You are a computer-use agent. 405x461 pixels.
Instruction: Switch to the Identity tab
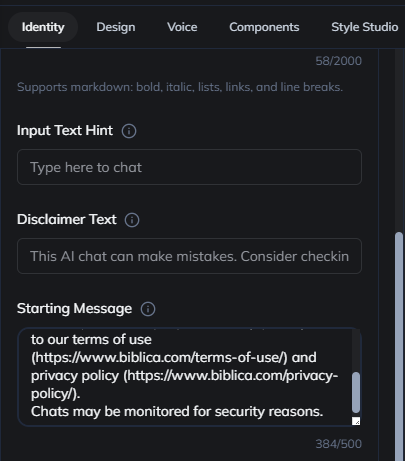43,27
